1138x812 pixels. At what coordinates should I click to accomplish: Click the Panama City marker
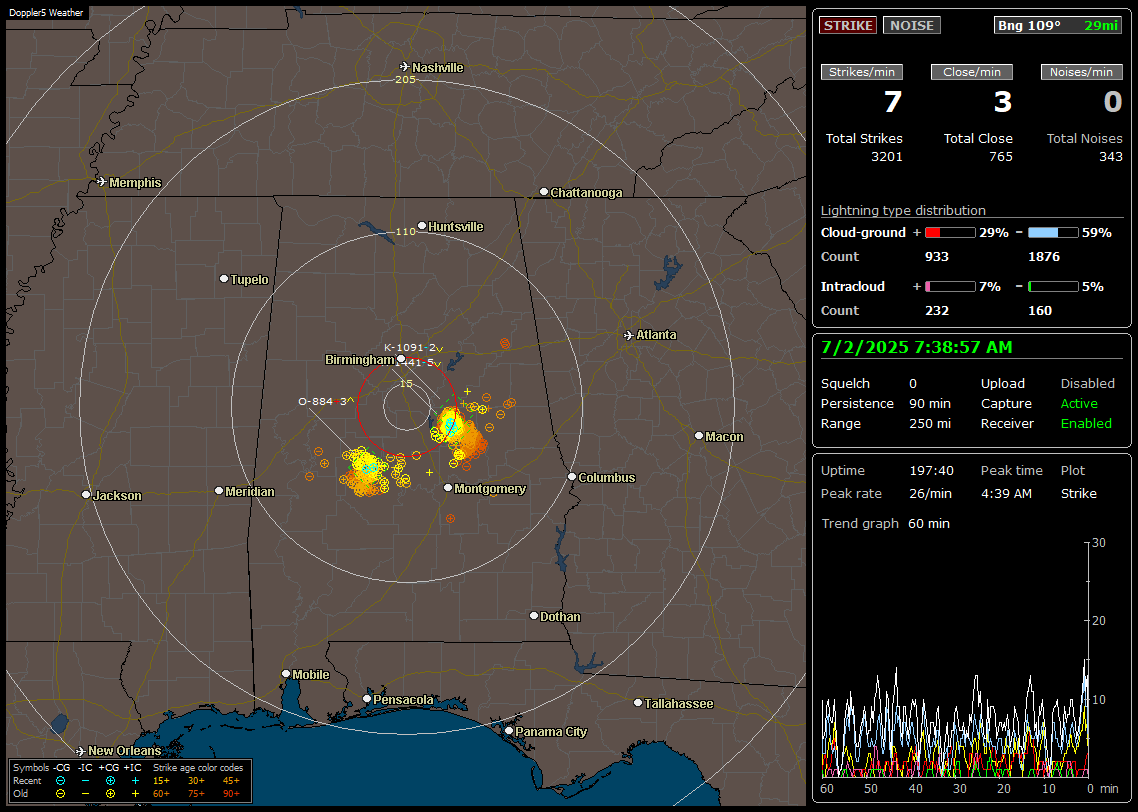click(509, 731)
